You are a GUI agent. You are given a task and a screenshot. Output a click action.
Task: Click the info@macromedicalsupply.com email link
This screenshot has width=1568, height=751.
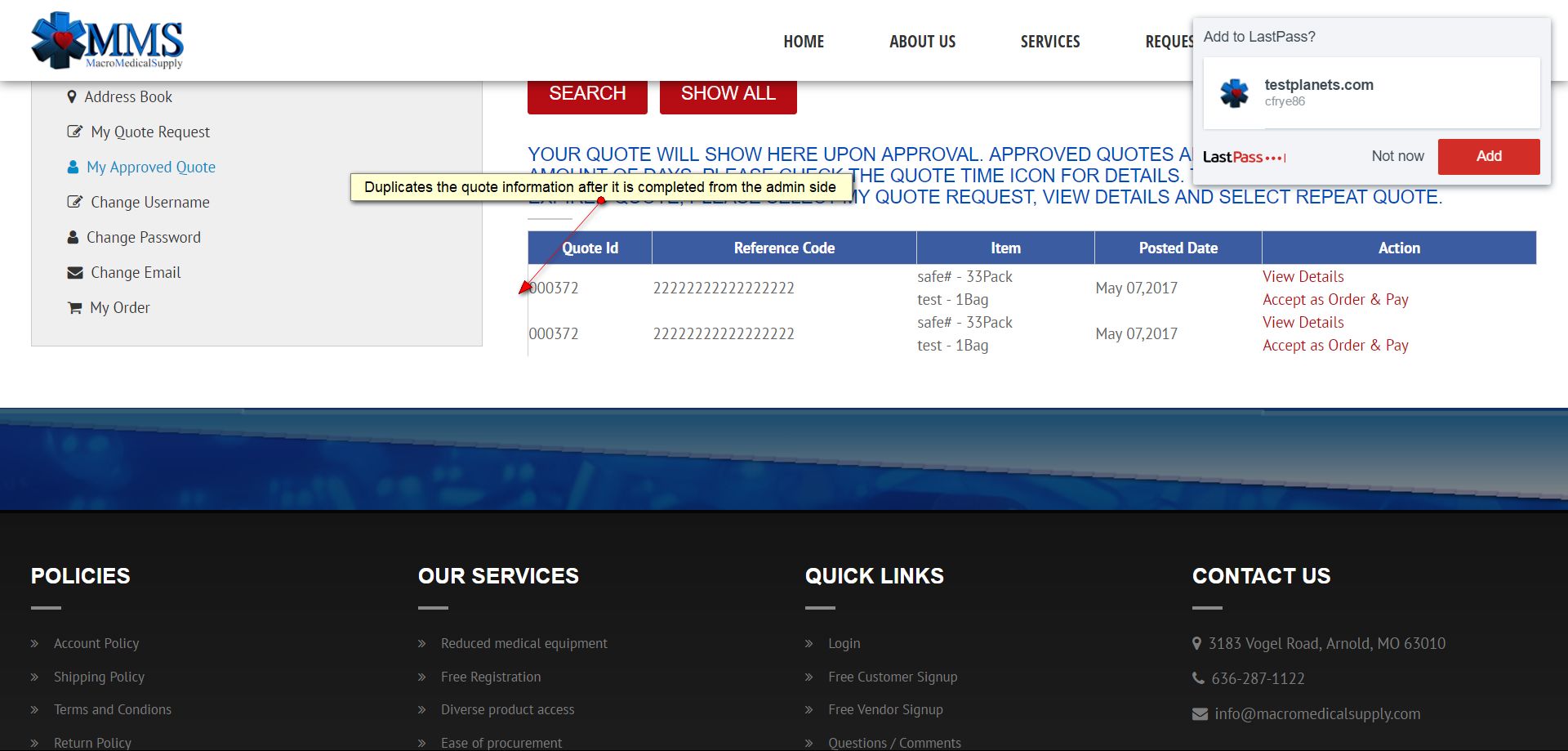[1317, 713]
